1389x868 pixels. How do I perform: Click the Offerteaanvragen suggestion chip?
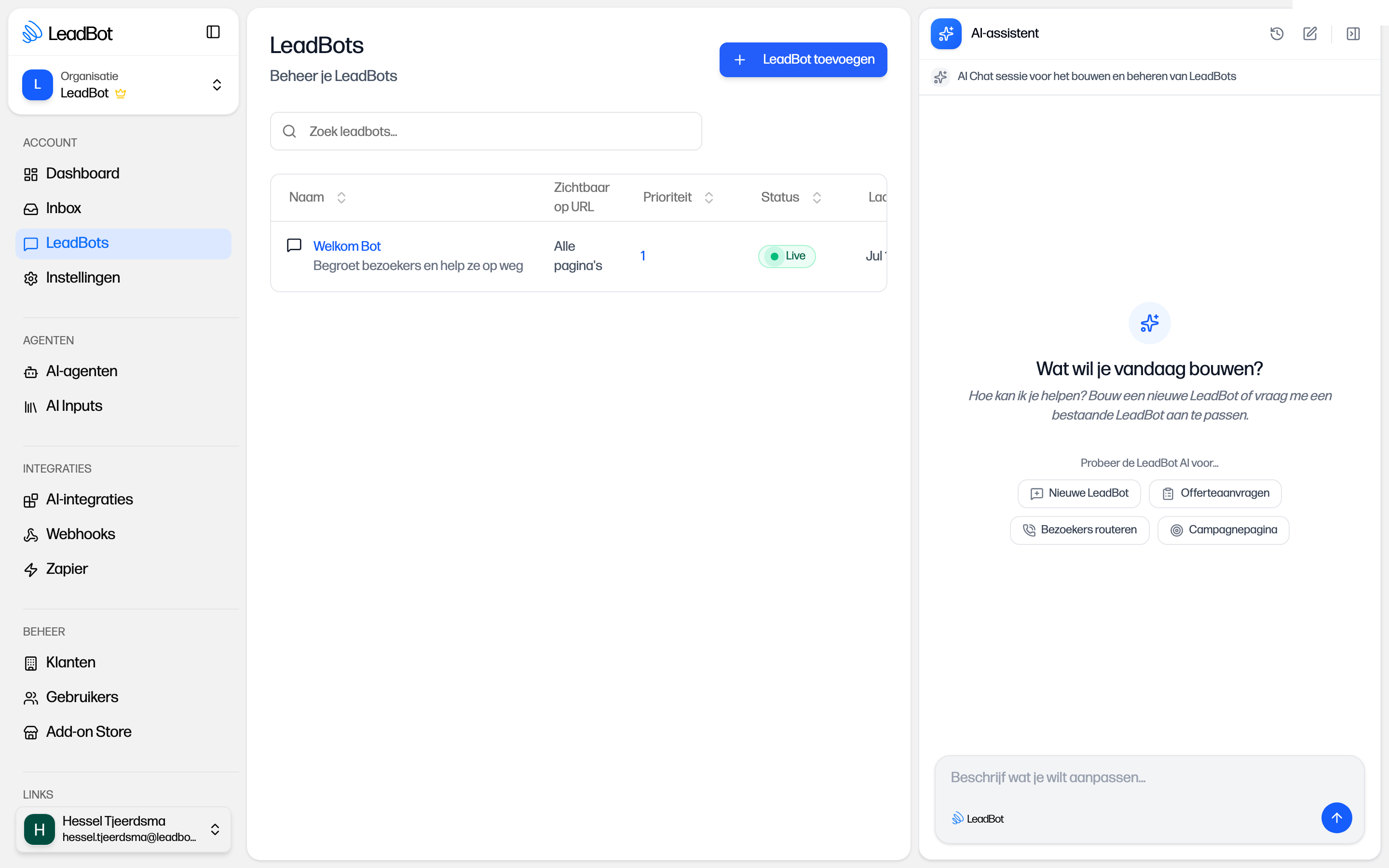[x=1215, y=494]
